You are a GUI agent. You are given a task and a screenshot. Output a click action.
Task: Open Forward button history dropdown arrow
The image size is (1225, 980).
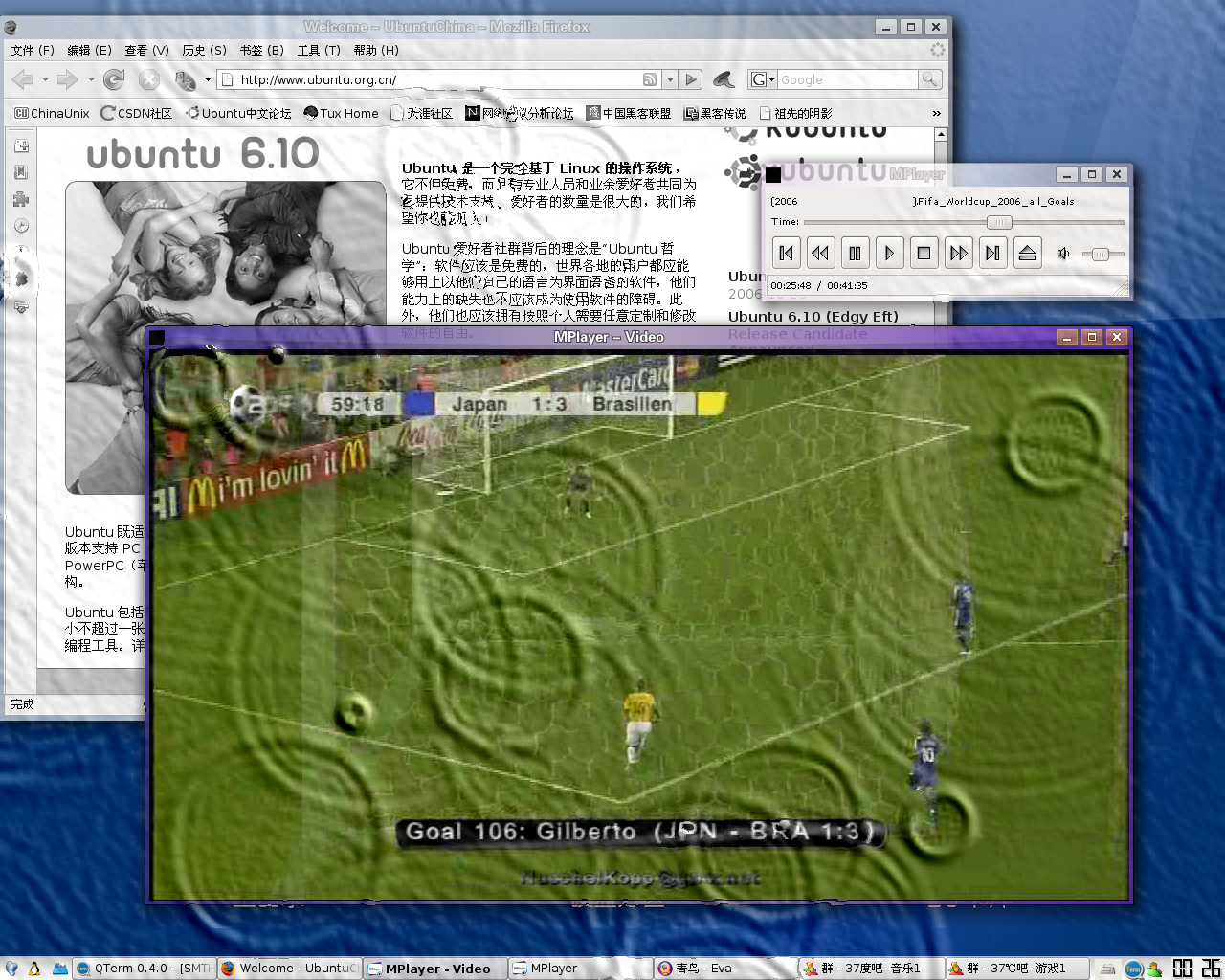[x=91, y=79]
